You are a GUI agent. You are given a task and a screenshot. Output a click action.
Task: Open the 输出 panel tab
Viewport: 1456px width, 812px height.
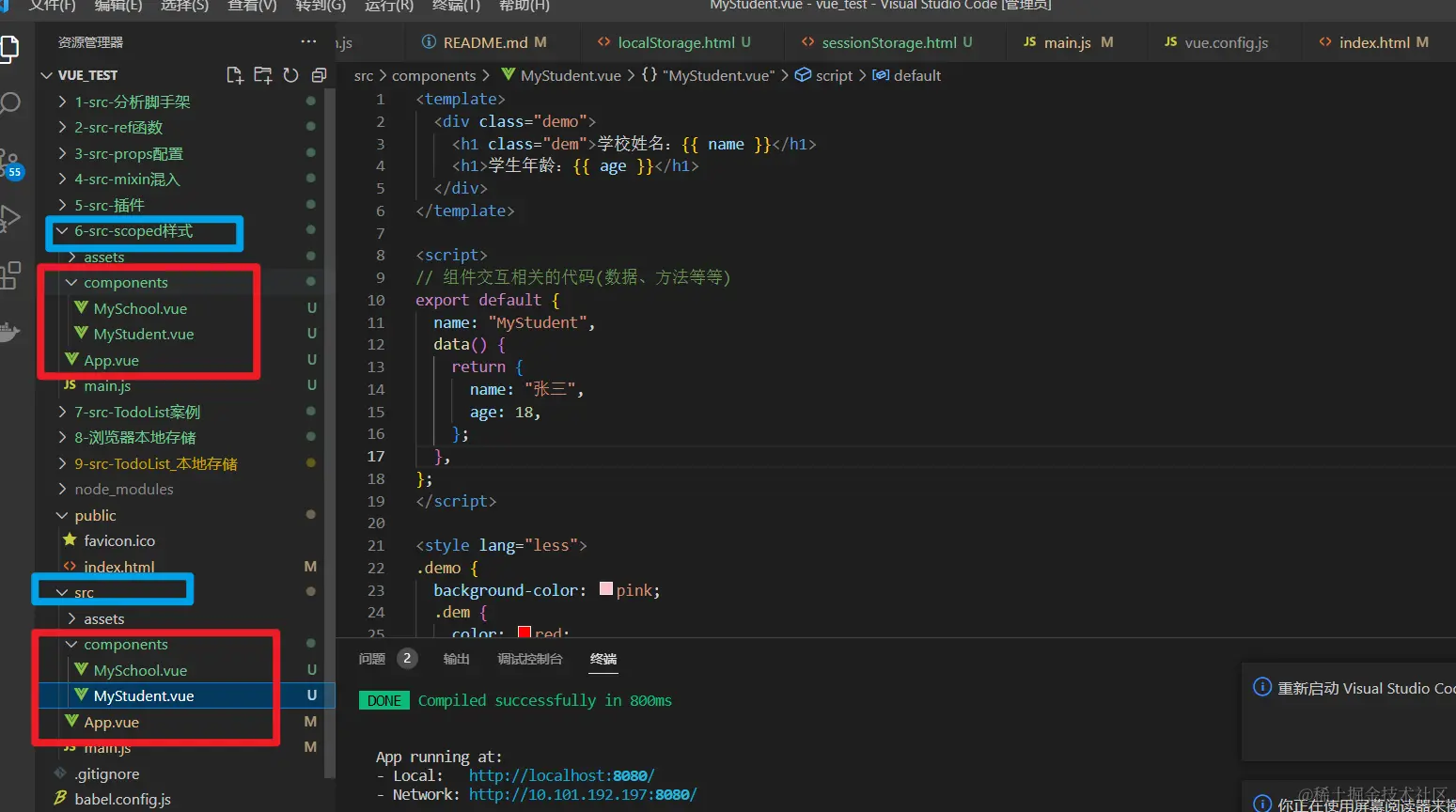point(456,659)
